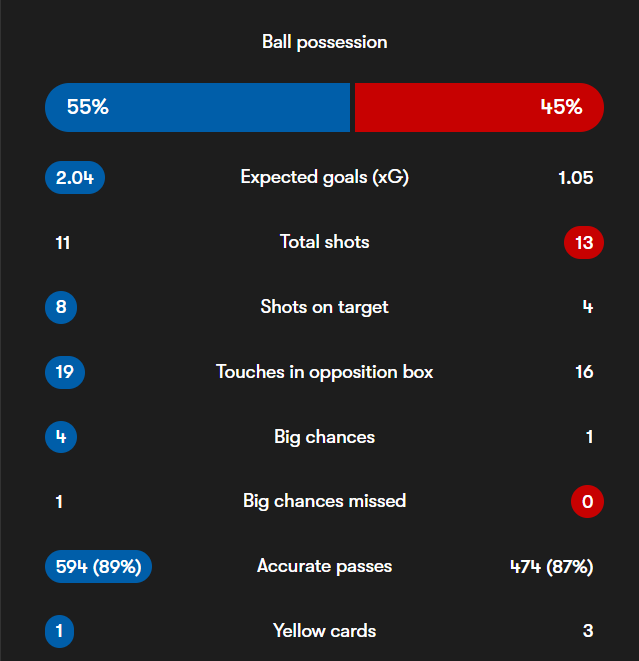
Task: Click the 1.05 away xG value
Action: [x=575, y=178]
